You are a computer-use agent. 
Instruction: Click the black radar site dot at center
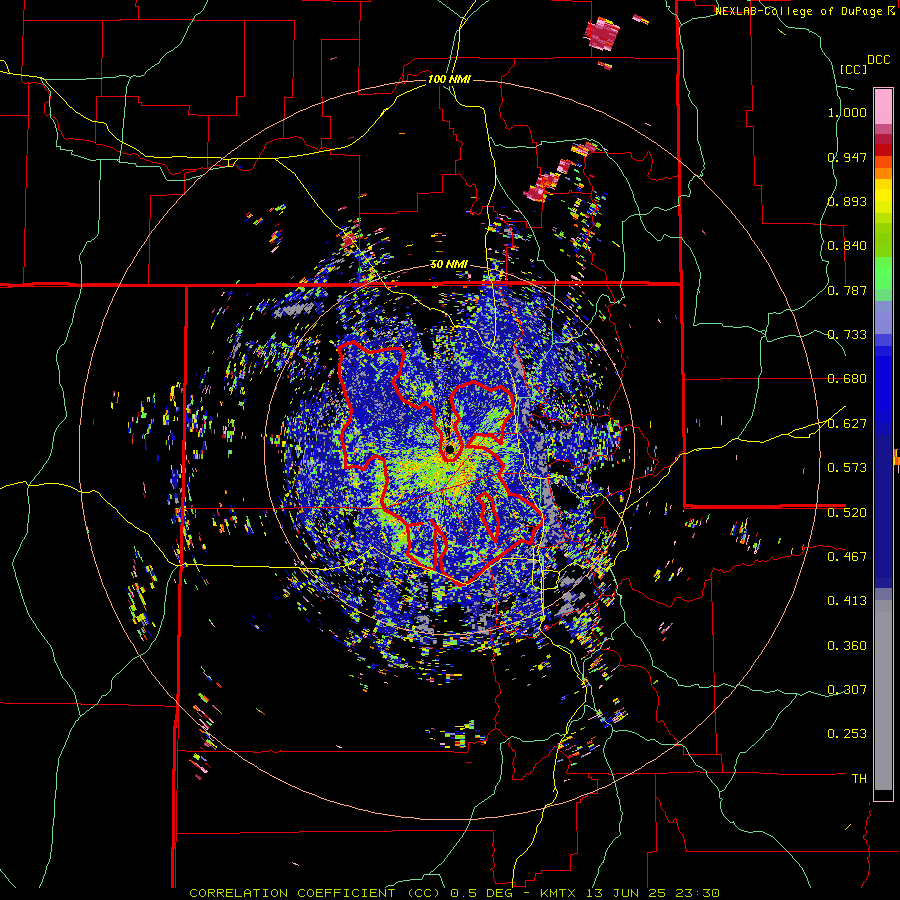pyautogui.click(x=449, y=448)
